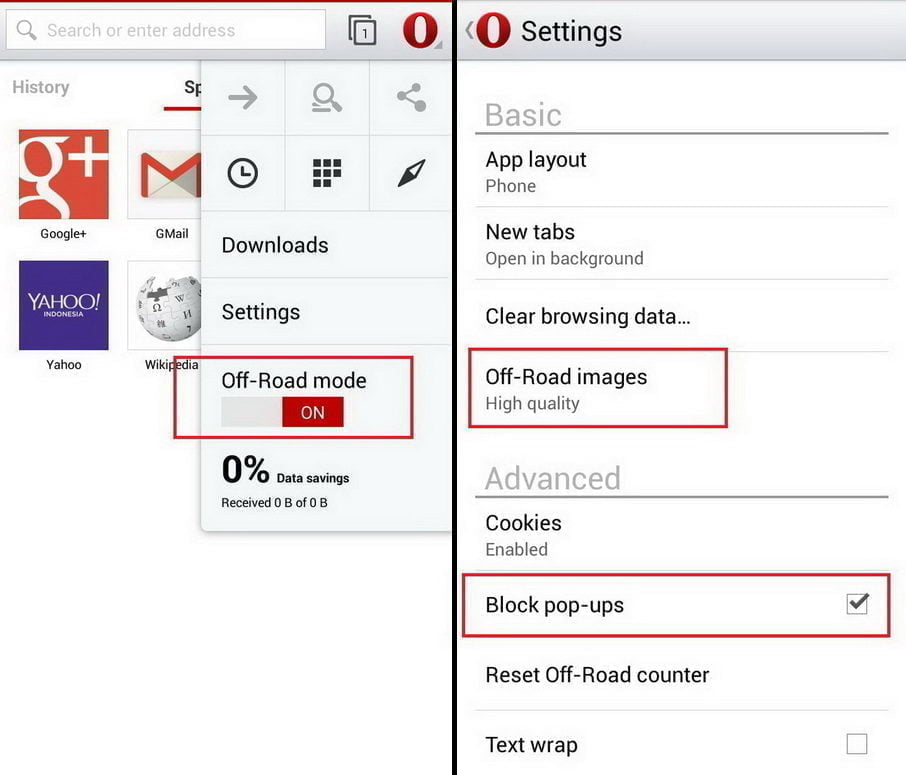Screen dimensions: 906x775
Task: Open the Cookies setting
Action: coord(682,535)
